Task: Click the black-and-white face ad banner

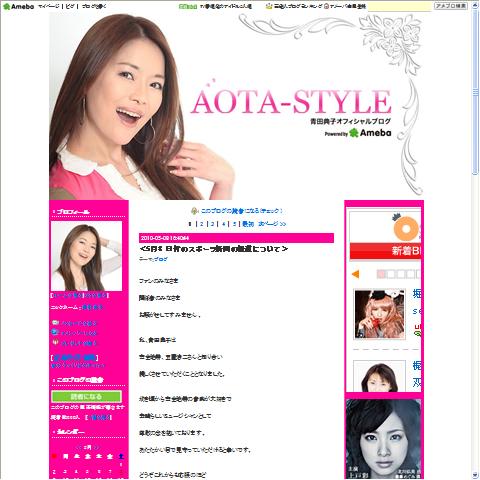Action: [384, 439]
